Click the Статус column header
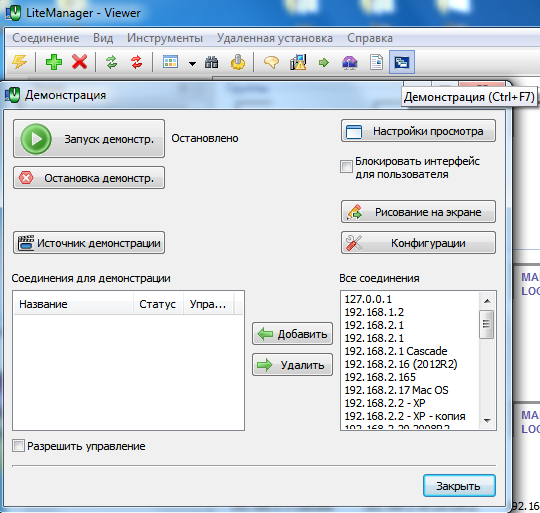Screen dimensions: 540x513 pyautogui.click(x=158, y=304)
